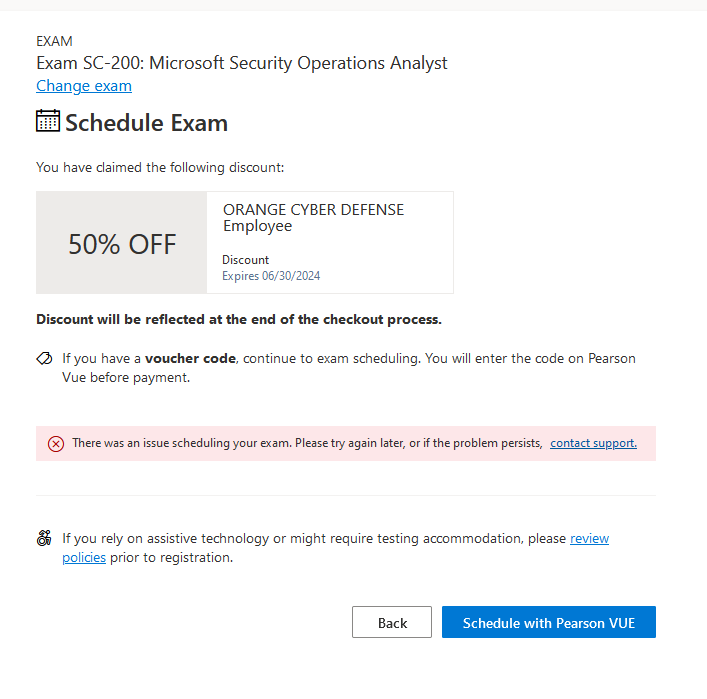Click the Schedule Exam heading

(147, 123)
